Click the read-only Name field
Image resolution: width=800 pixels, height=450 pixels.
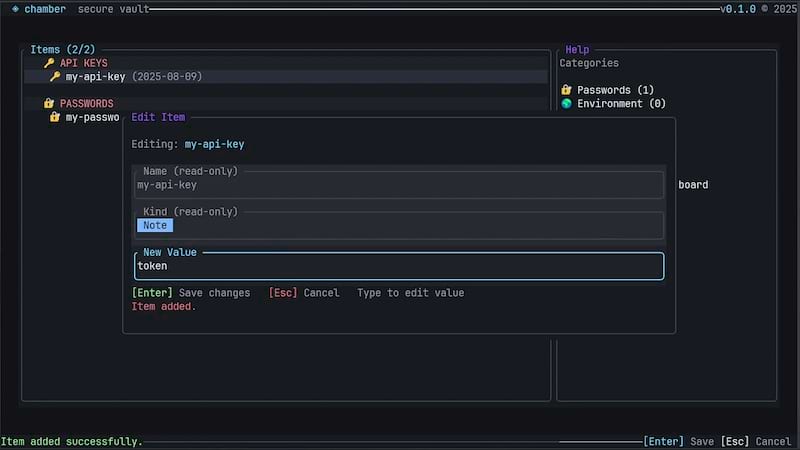click(398, 185)
